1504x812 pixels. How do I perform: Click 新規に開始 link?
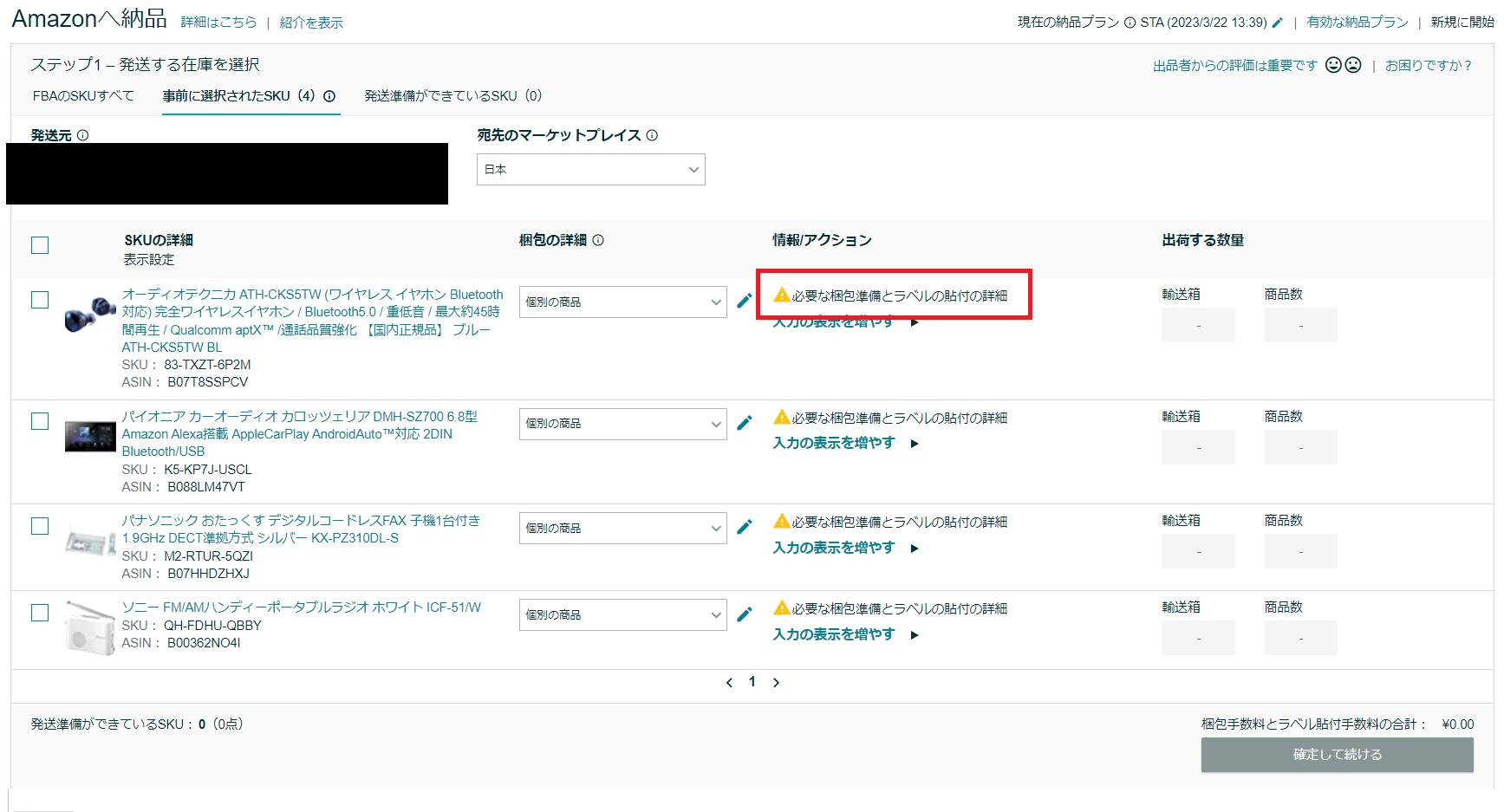(x=1462, y=23)
